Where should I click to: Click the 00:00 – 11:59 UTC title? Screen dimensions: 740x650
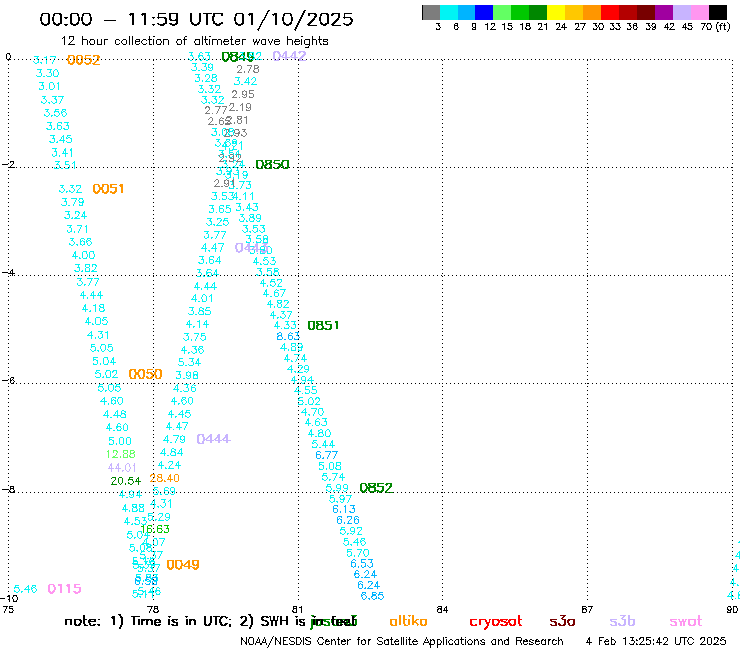[x=196, y=19]
